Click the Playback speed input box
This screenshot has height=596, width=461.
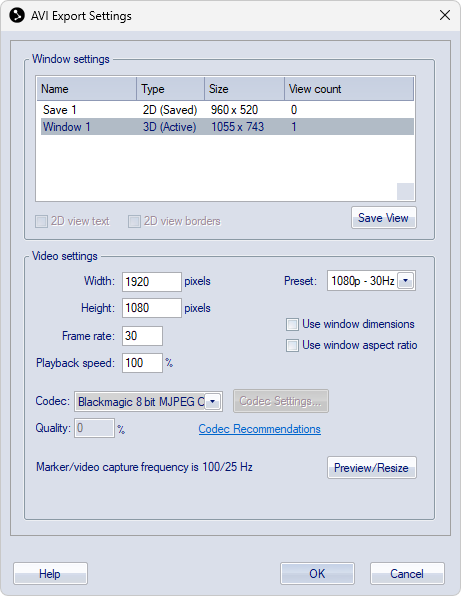142,363
